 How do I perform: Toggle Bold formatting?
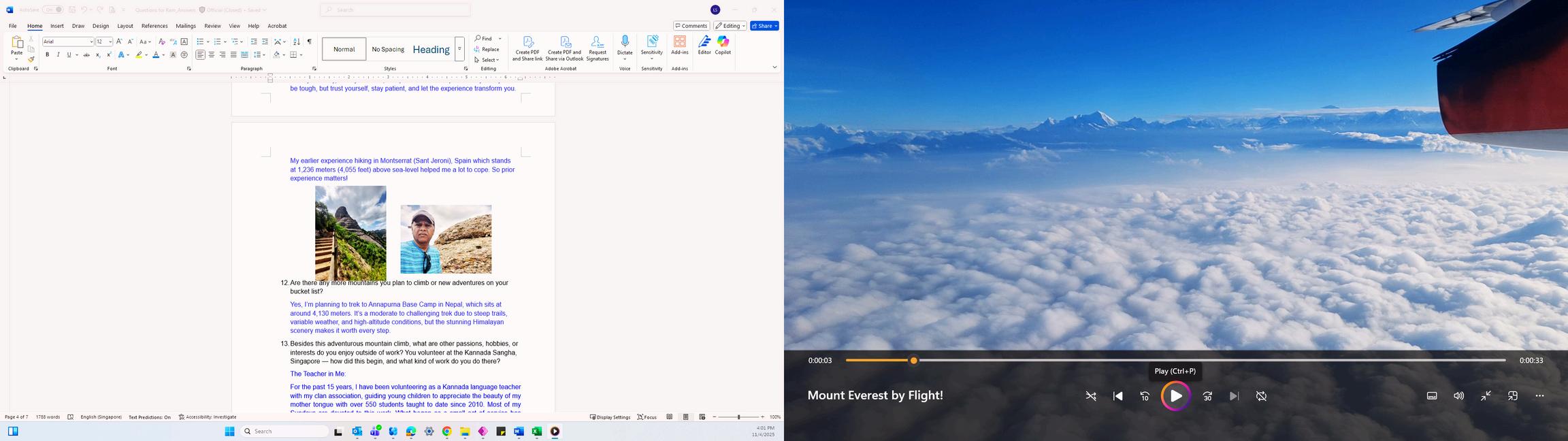(47, 55)
